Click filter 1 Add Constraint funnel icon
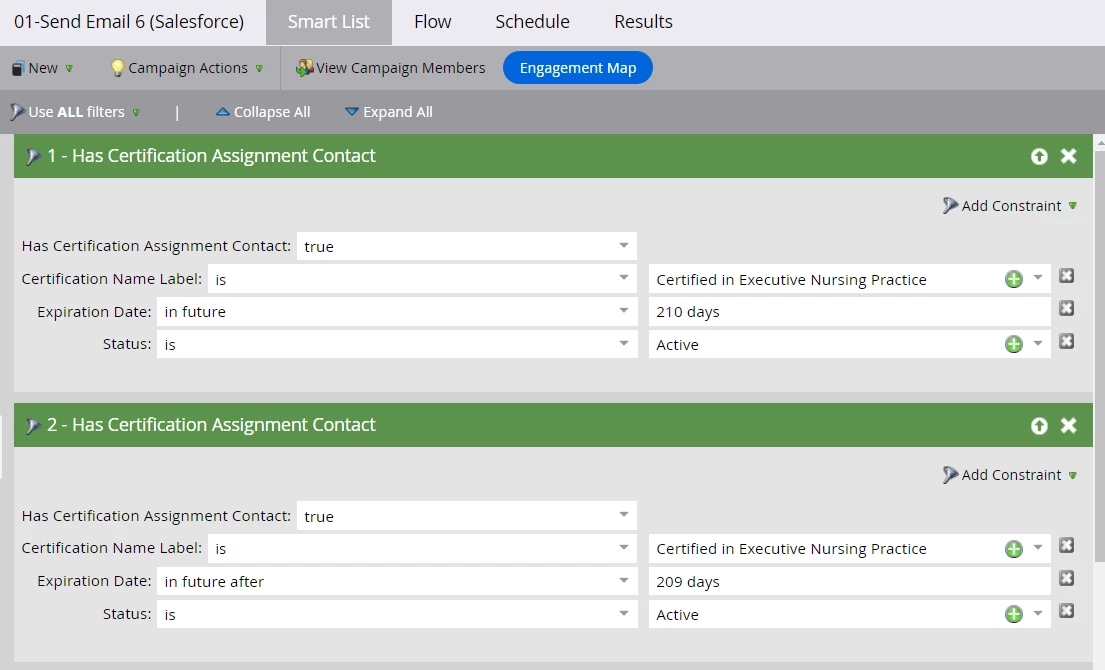The width and height of the screenshot is (1105, 670). coord(950,205)
